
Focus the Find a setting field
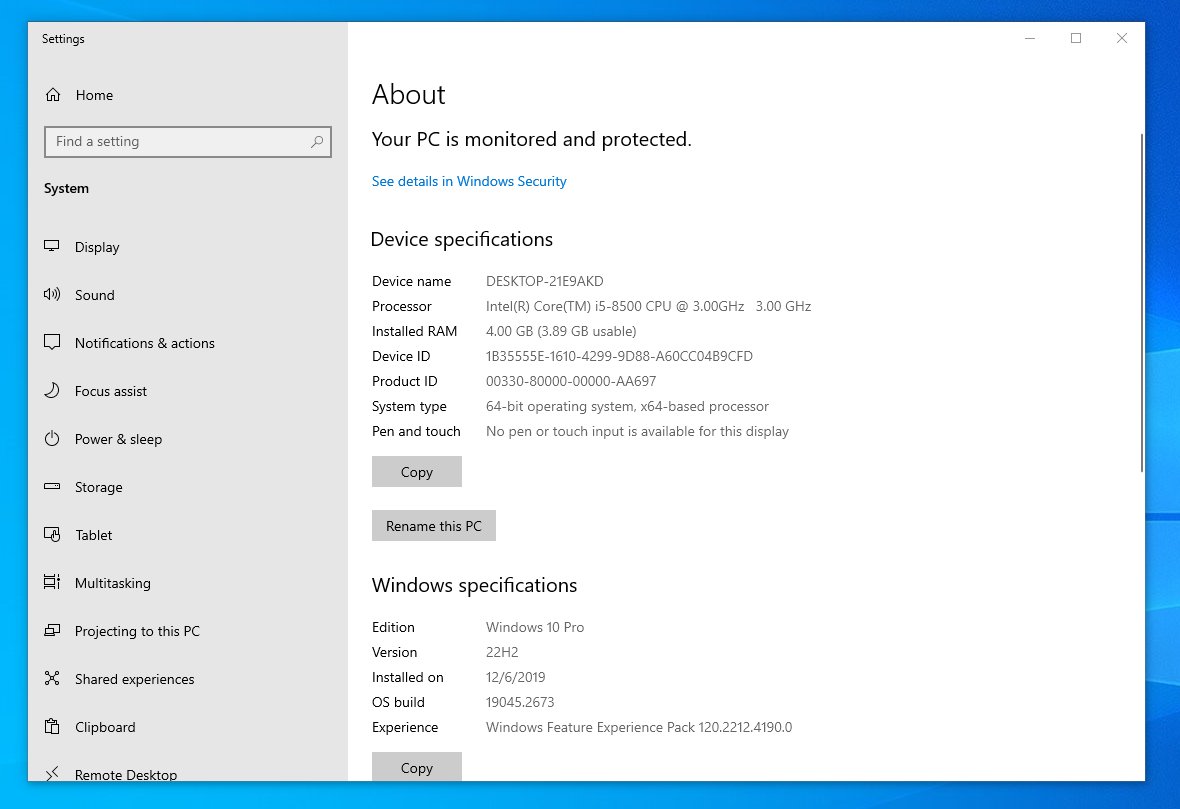(187, 141)
